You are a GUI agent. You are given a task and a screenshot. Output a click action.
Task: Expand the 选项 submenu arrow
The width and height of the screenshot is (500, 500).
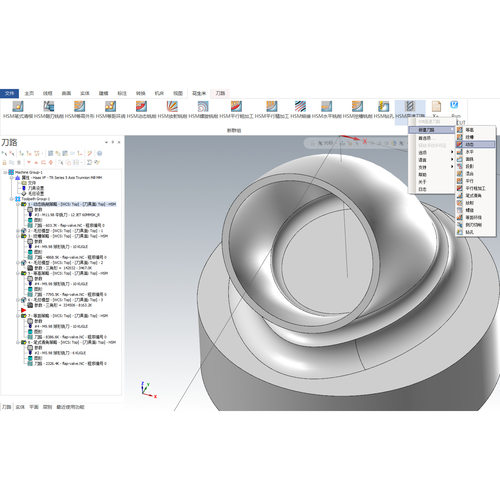[452, 152]
